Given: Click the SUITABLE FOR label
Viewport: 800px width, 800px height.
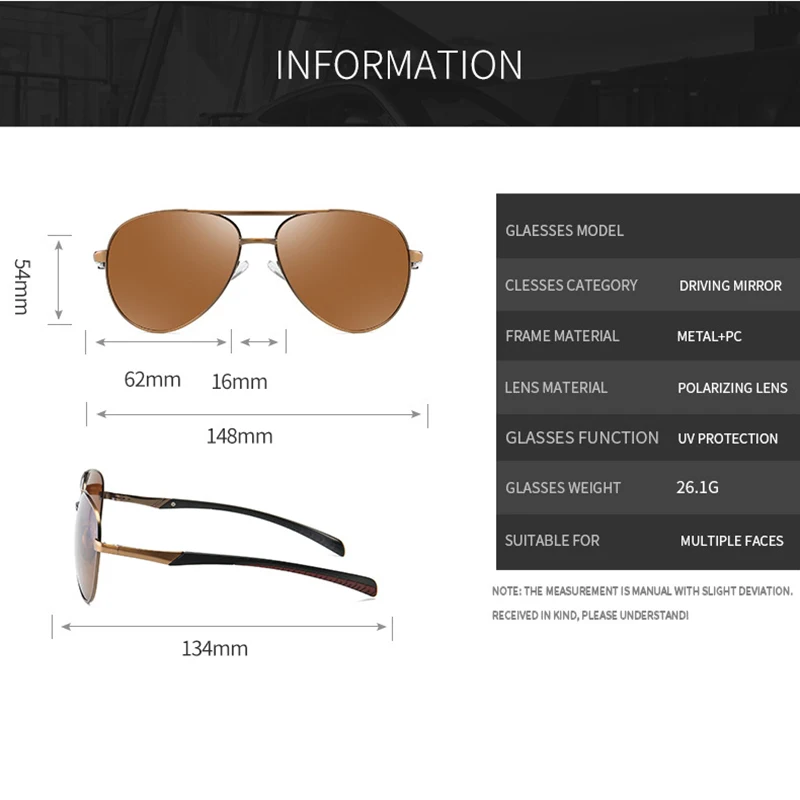Looking at the screenshot, I should (552, 540).
